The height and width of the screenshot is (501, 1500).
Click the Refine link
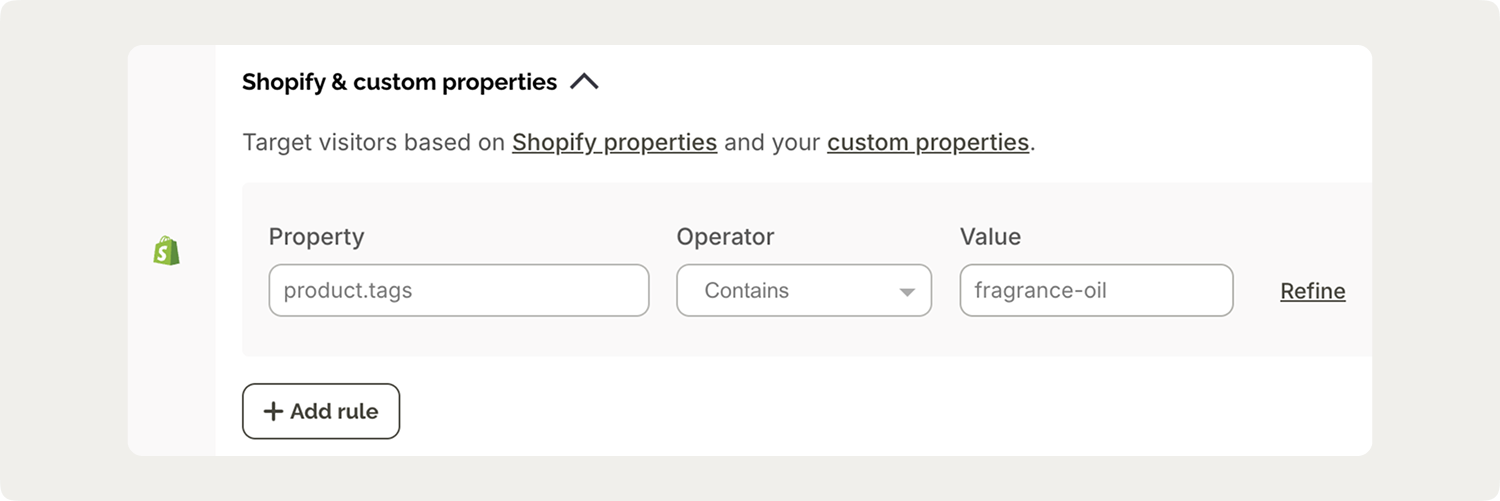click(1312, 291)
